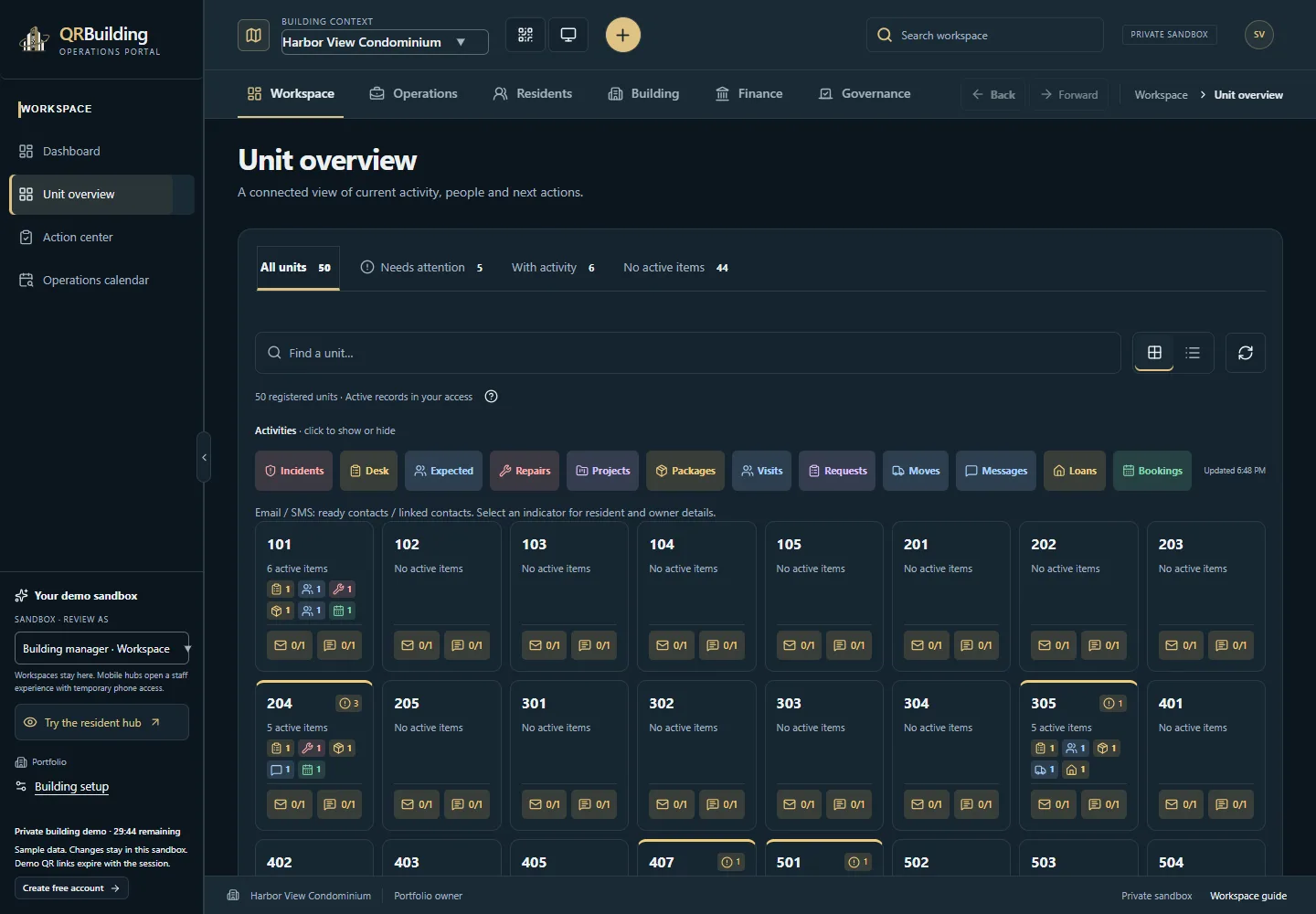Toggle the Moves activity filter

[x=916, y=471]
